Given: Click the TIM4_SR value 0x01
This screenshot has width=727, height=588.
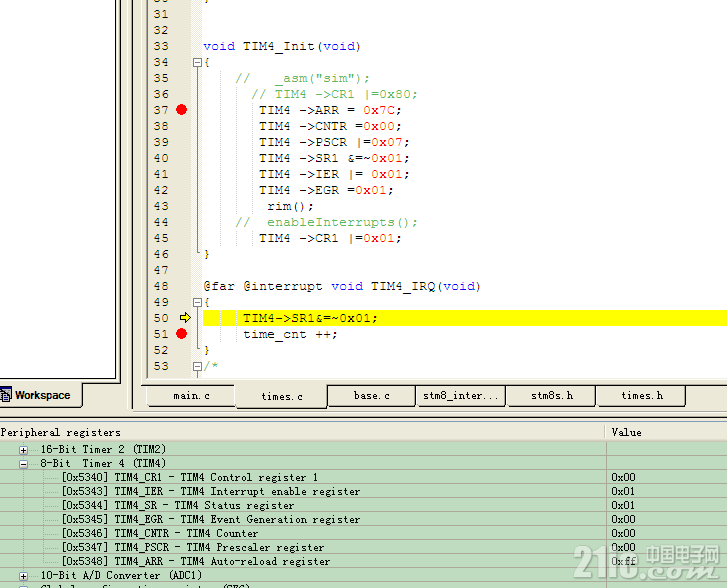Looking at the screenshot, I should [623, 505].
